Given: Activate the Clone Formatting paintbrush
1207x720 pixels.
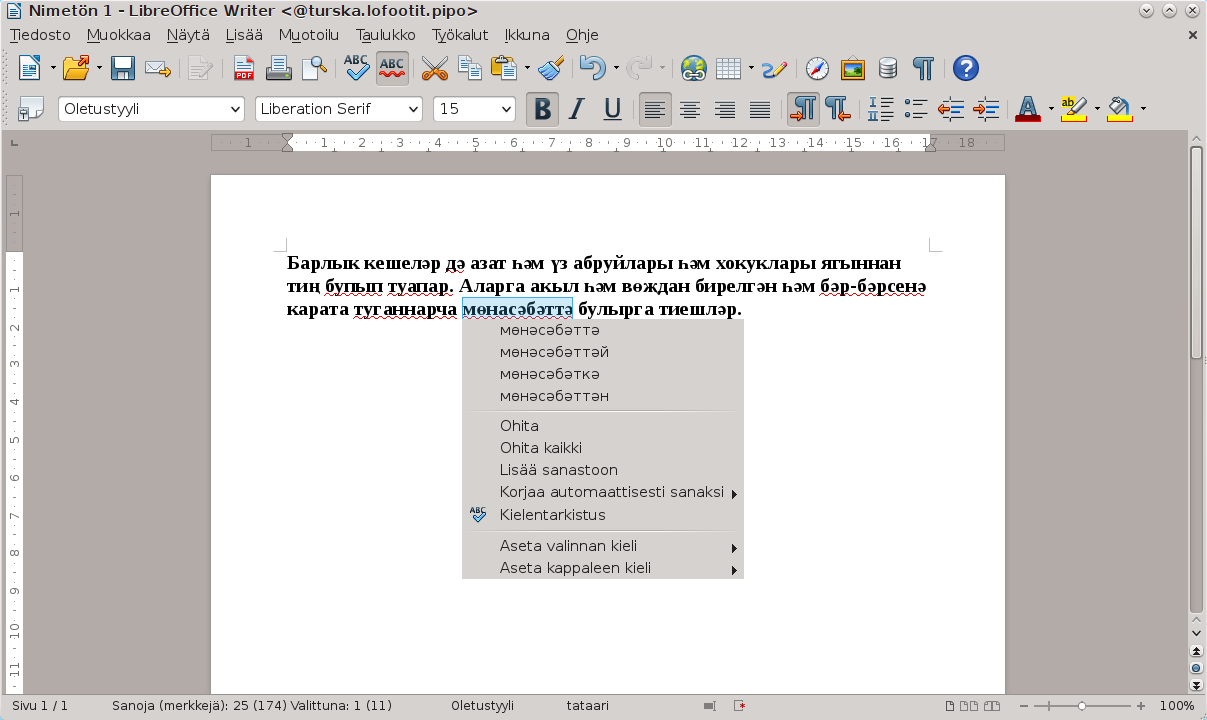Looking at the screenshot, I should tap(551, 68).
